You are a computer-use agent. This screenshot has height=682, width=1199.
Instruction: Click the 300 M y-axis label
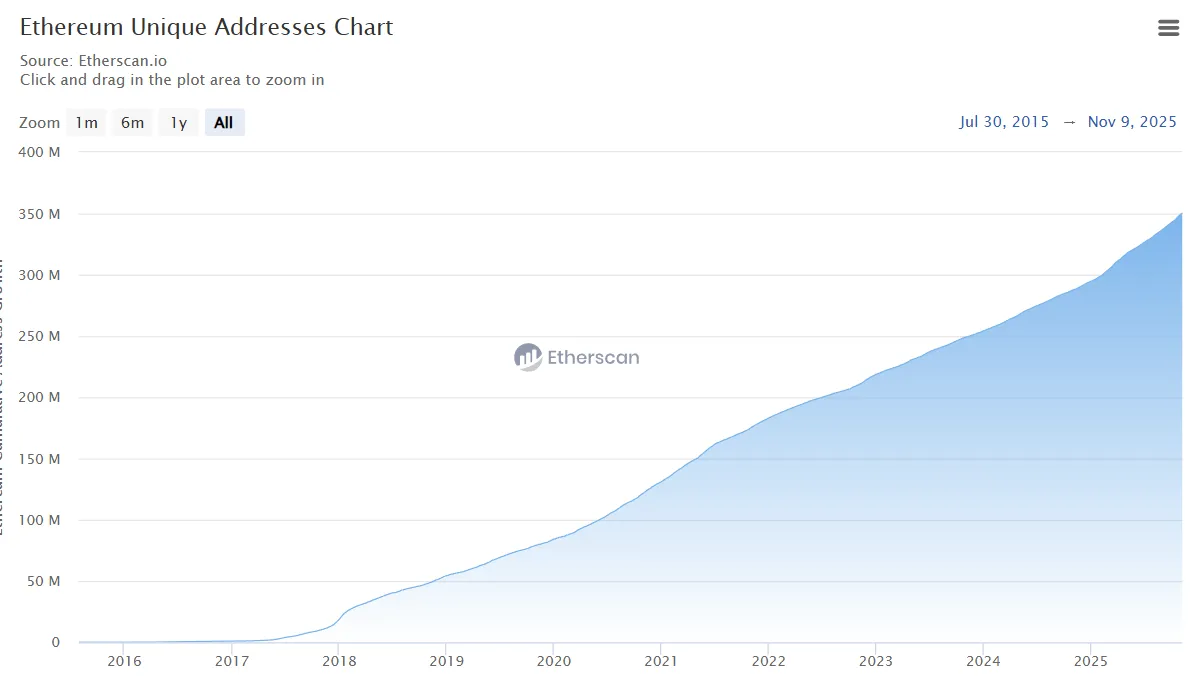(39, 275)
